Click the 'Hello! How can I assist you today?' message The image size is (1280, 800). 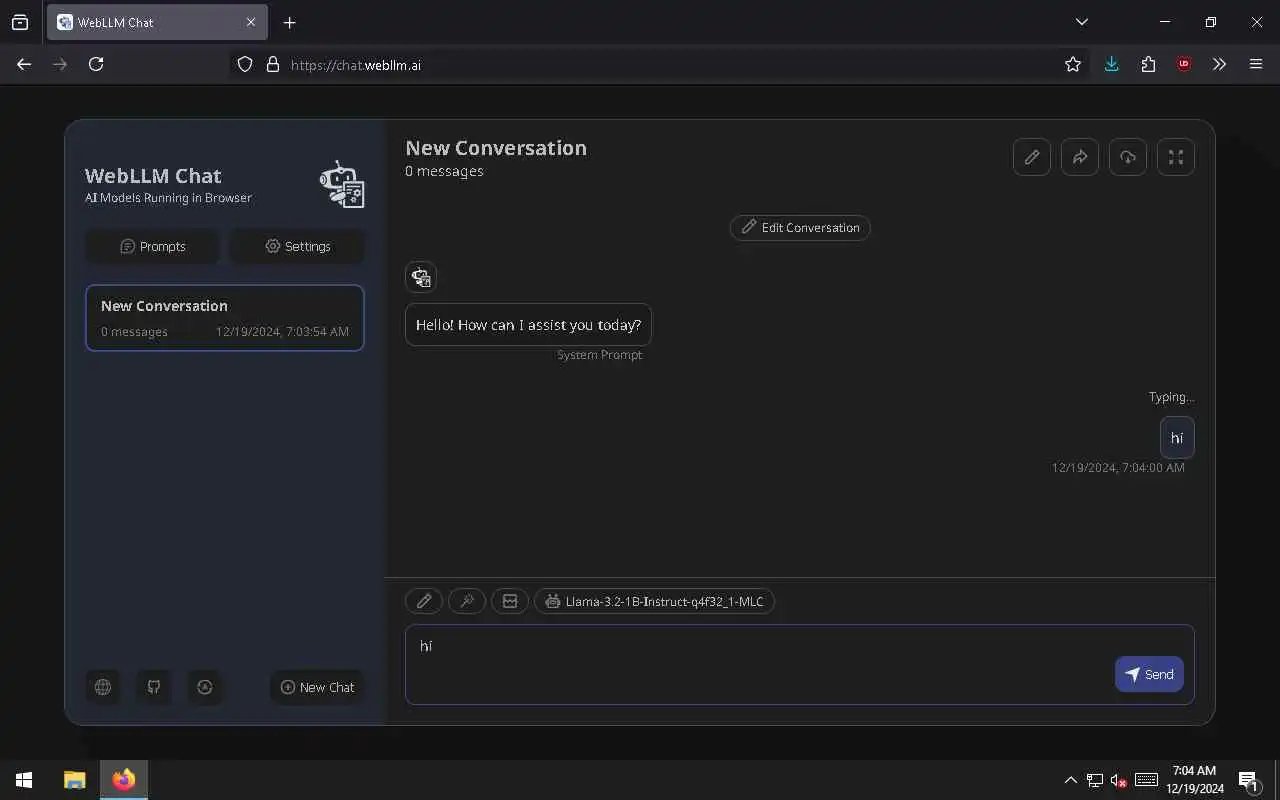coord(528,325)
